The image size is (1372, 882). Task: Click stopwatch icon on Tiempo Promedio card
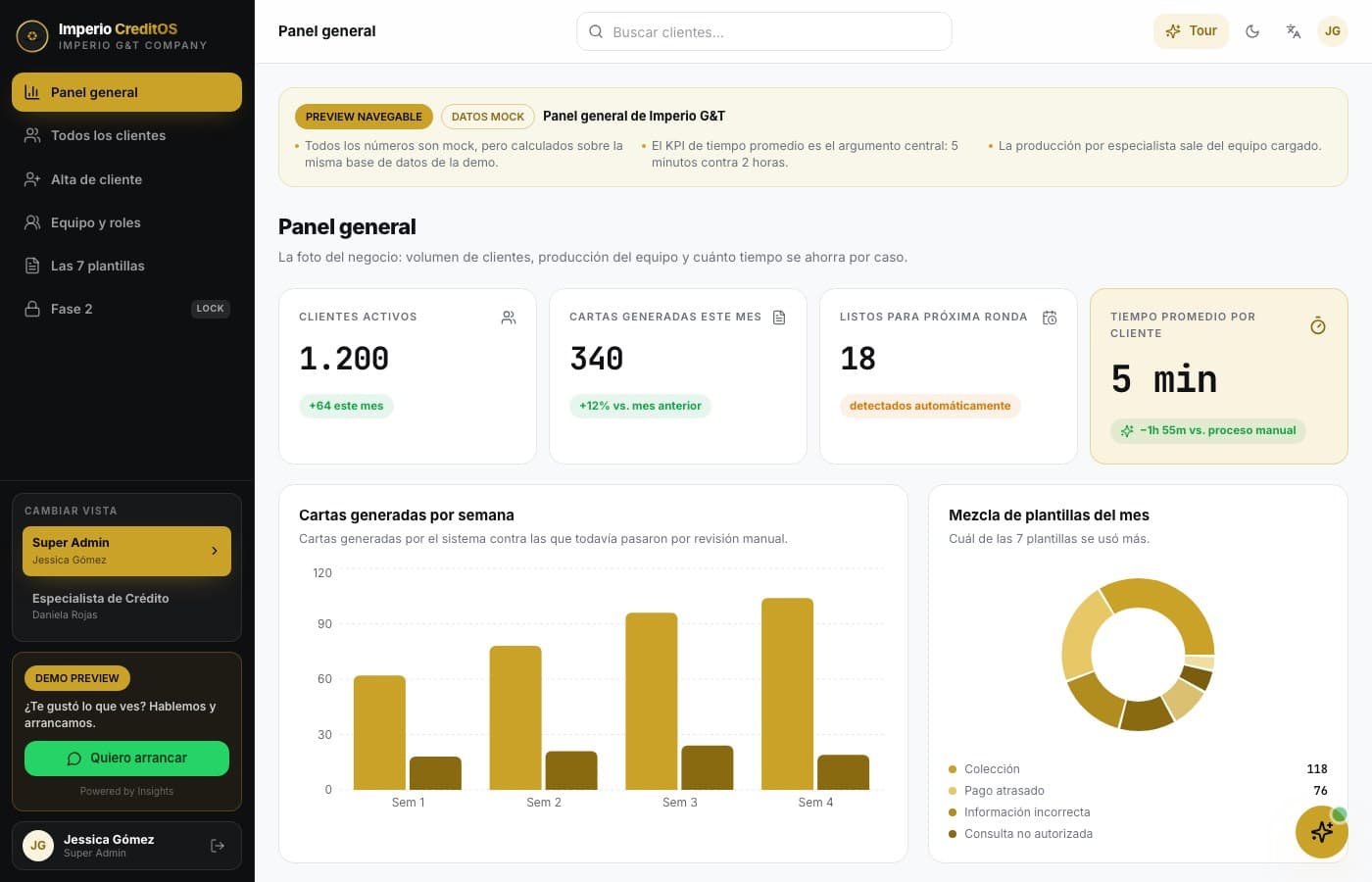(x=1318, y=325)
